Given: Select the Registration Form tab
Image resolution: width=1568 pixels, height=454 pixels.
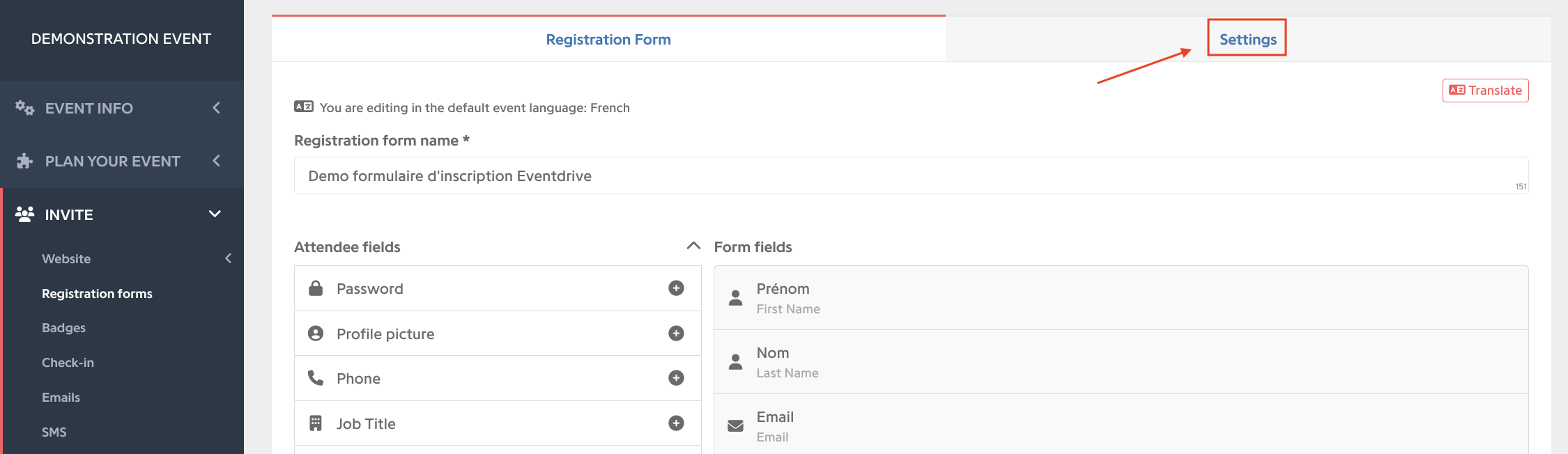Looking at the screenshot, I should 608,40.
